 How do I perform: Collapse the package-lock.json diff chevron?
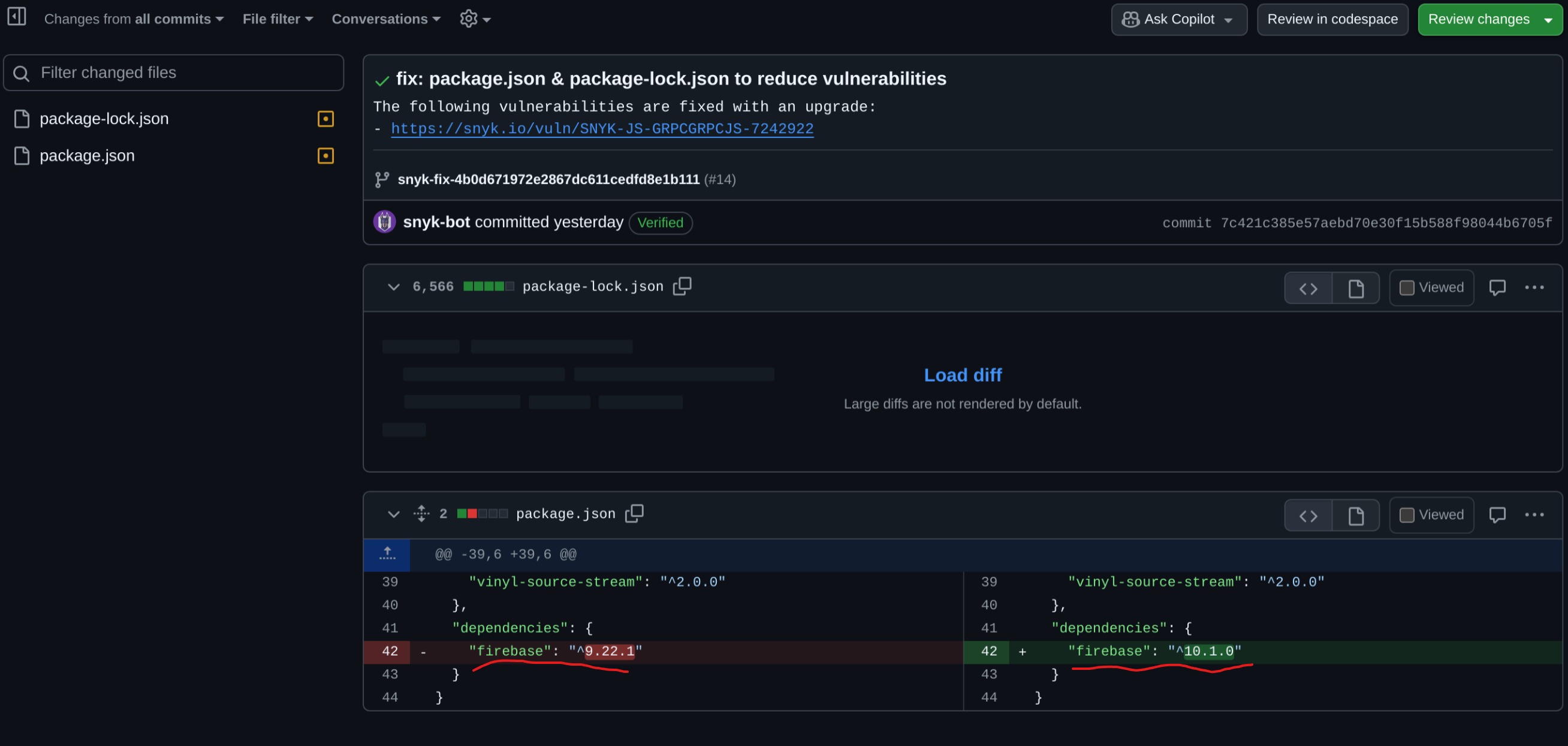point(394,287)
